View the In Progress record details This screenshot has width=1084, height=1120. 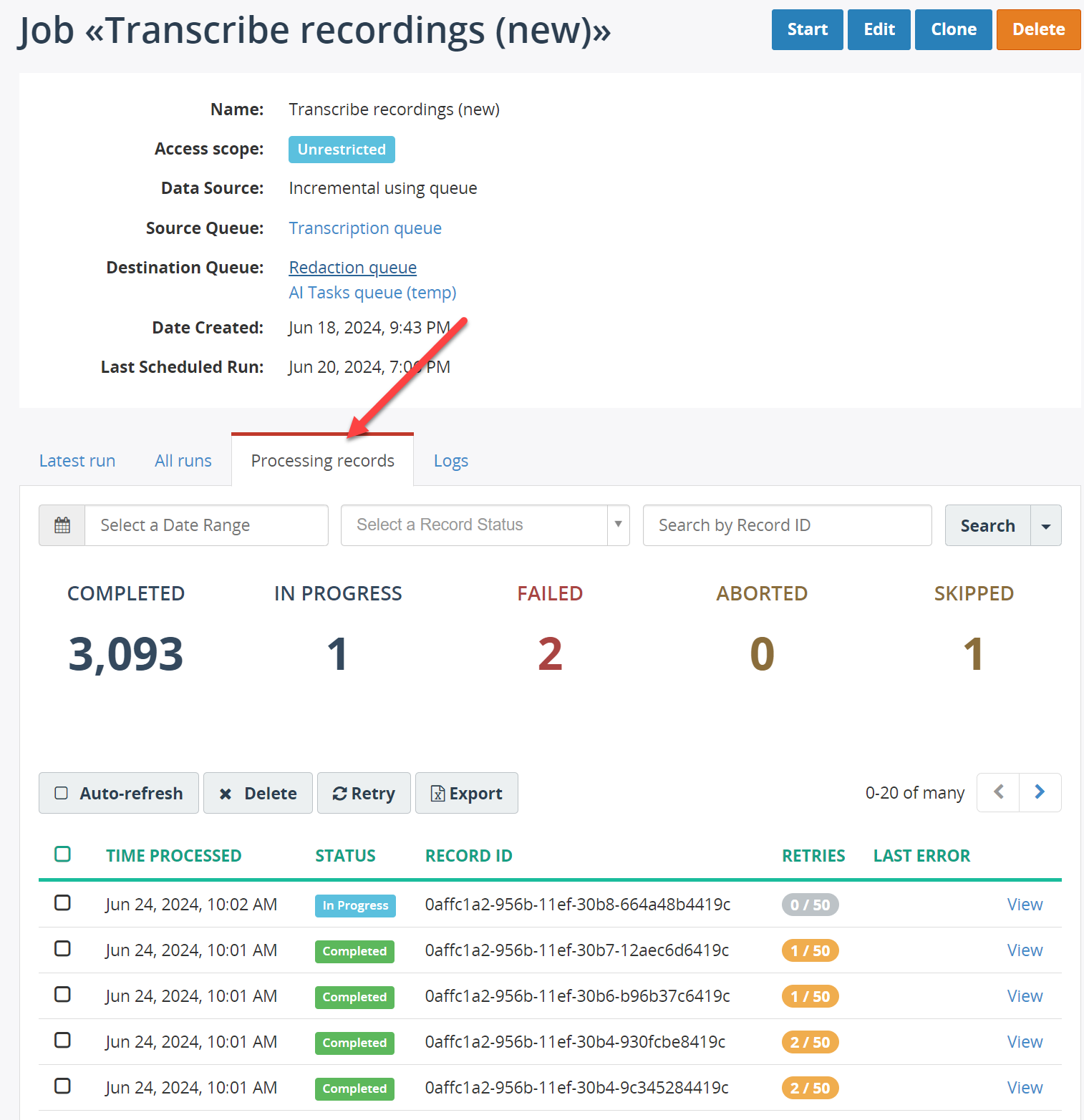1025,905
